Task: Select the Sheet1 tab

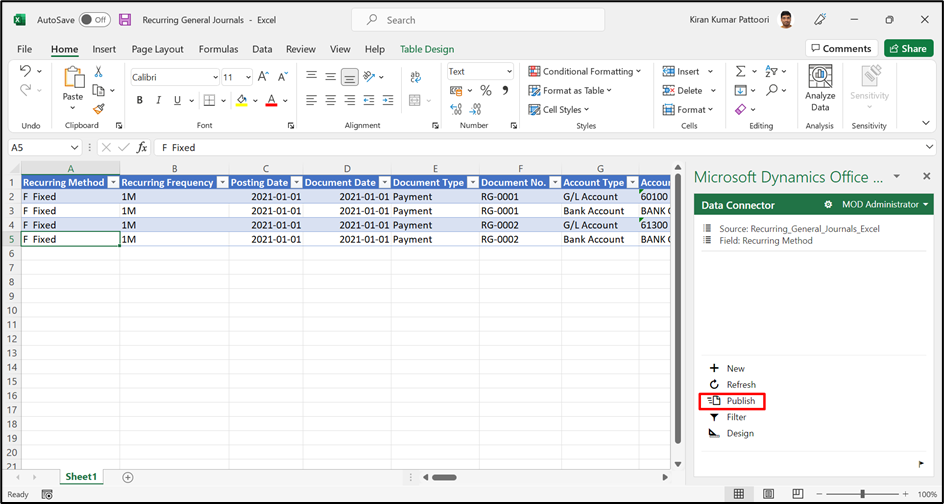Action: point(81,477)
